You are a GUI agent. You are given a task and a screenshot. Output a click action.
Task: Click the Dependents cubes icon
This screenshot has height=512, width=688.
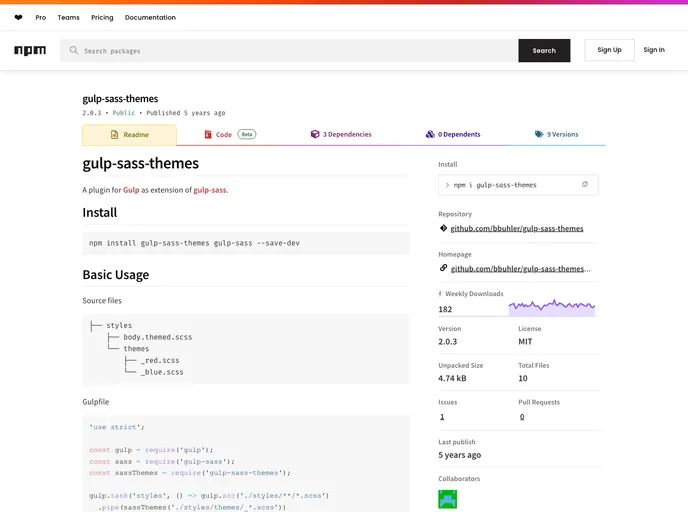pos(430,134)
